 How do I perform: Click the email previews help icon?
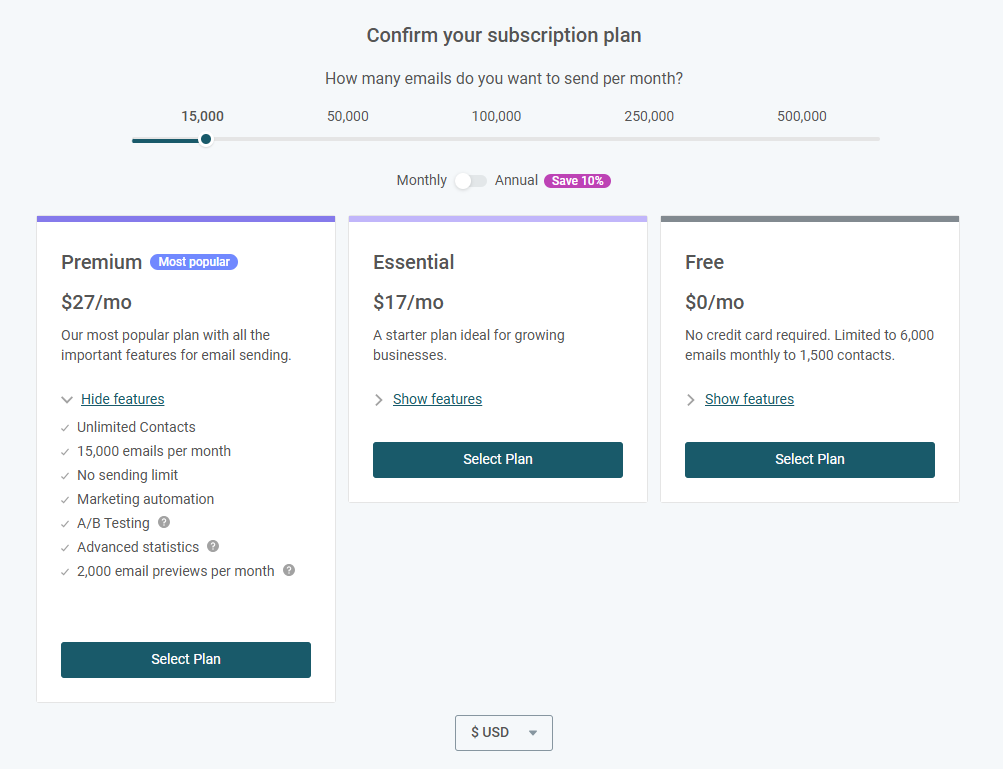(x=289, y=570)
